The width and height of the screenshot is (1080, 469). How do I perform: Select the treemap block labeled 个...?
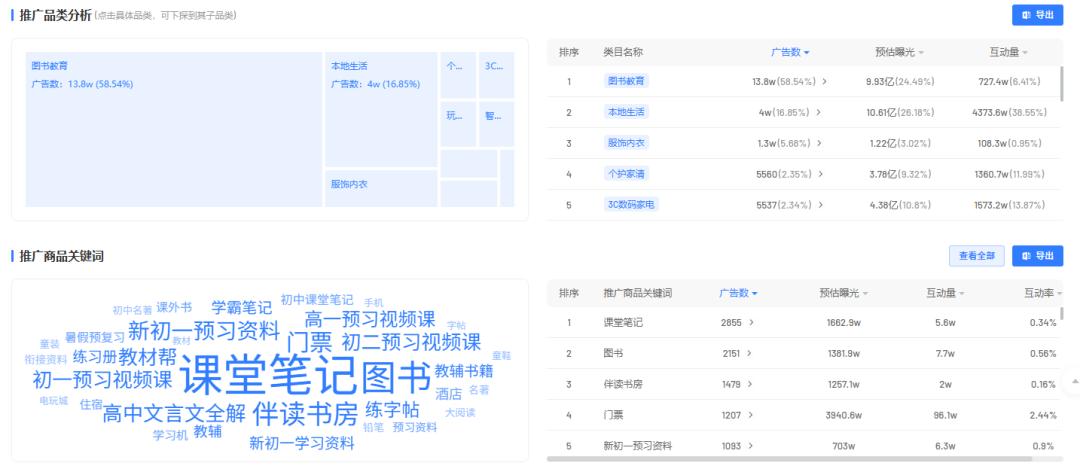tap(458, 75)
